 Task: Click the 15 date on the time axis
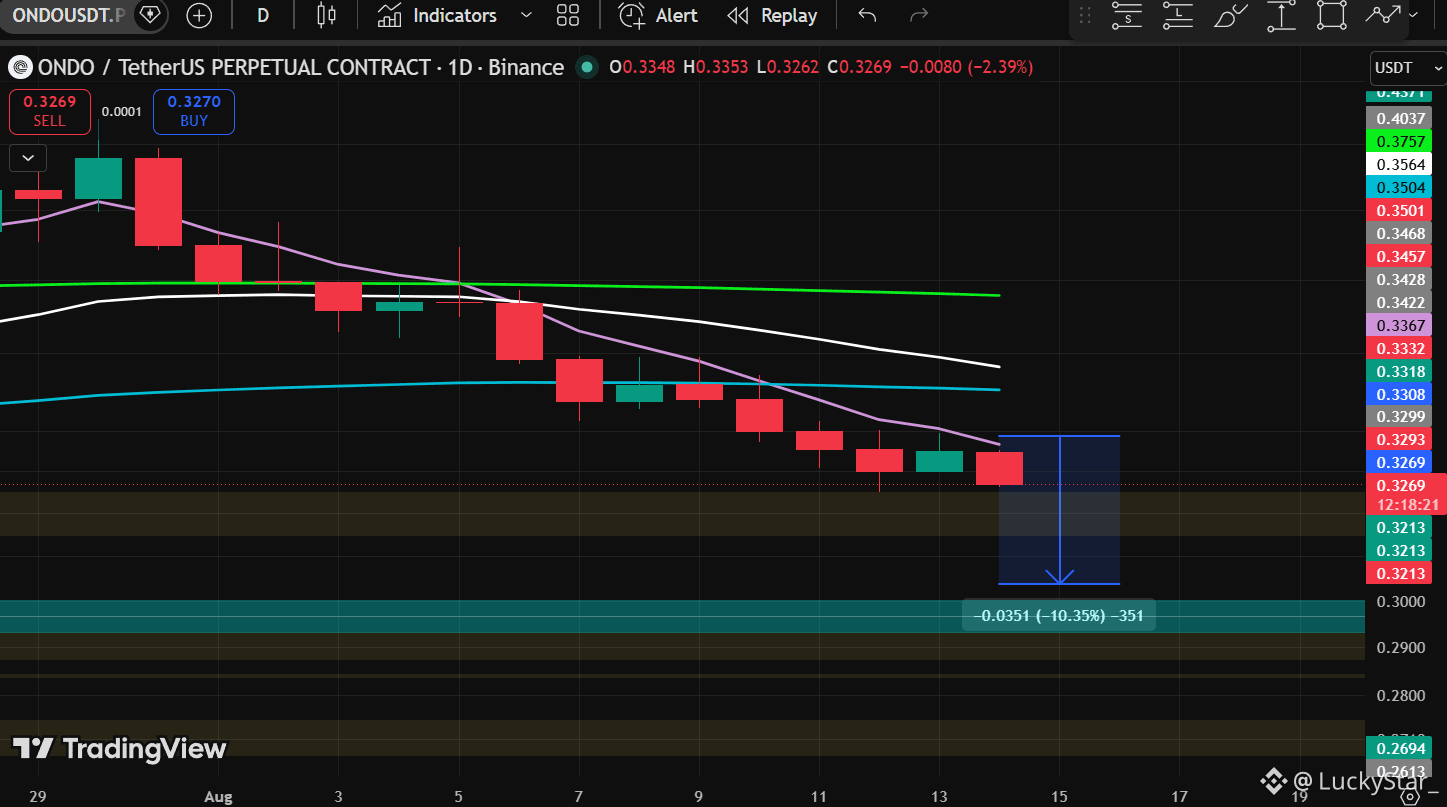click(1059, 796)
